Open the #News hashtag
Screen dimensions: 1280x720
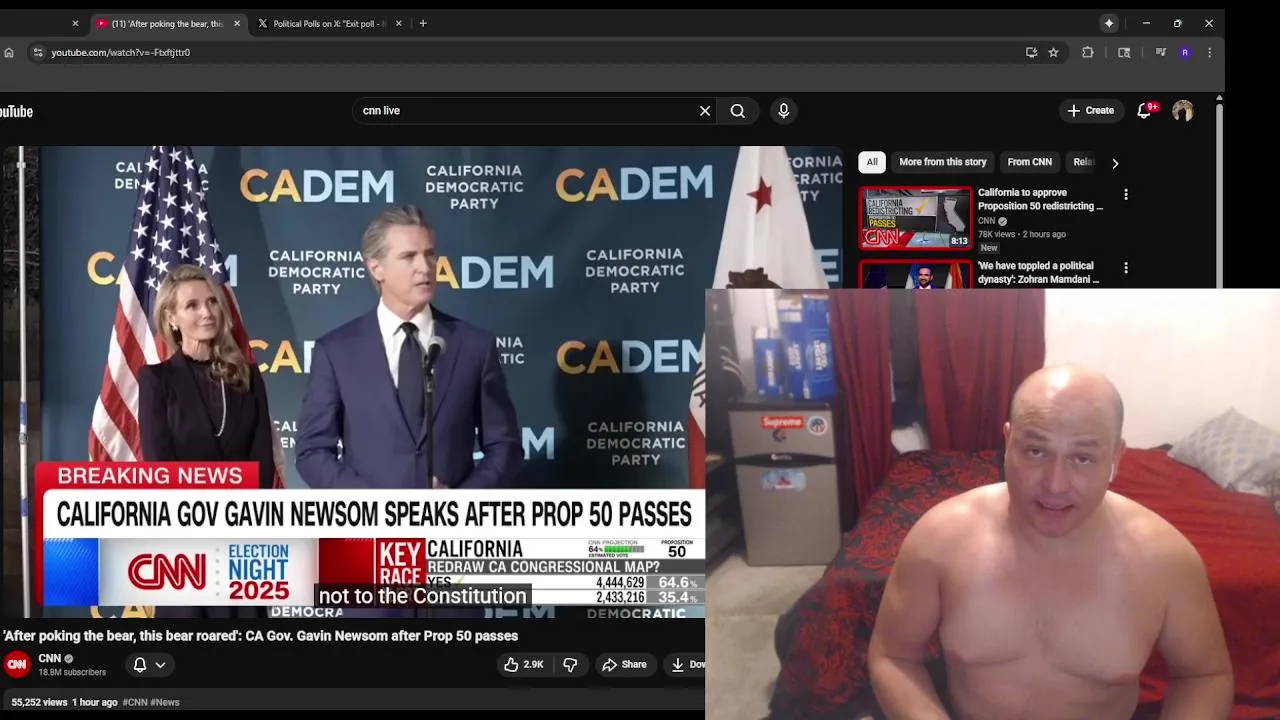(x=166, y=702)
